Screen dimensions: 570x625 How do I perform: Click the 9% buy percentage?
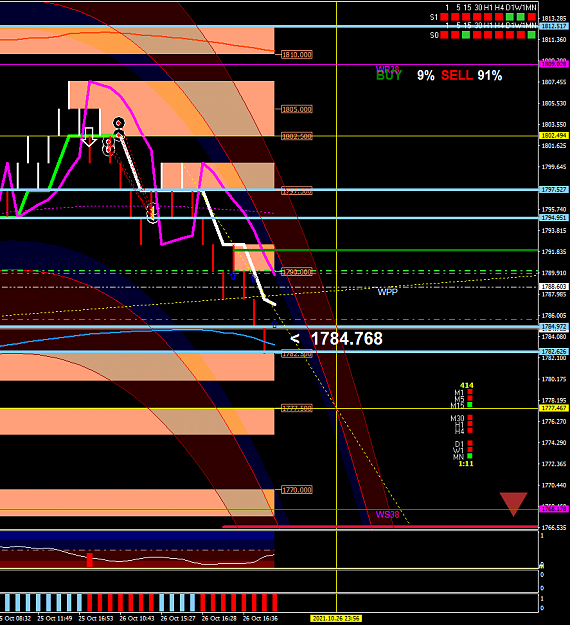(426, 75)
